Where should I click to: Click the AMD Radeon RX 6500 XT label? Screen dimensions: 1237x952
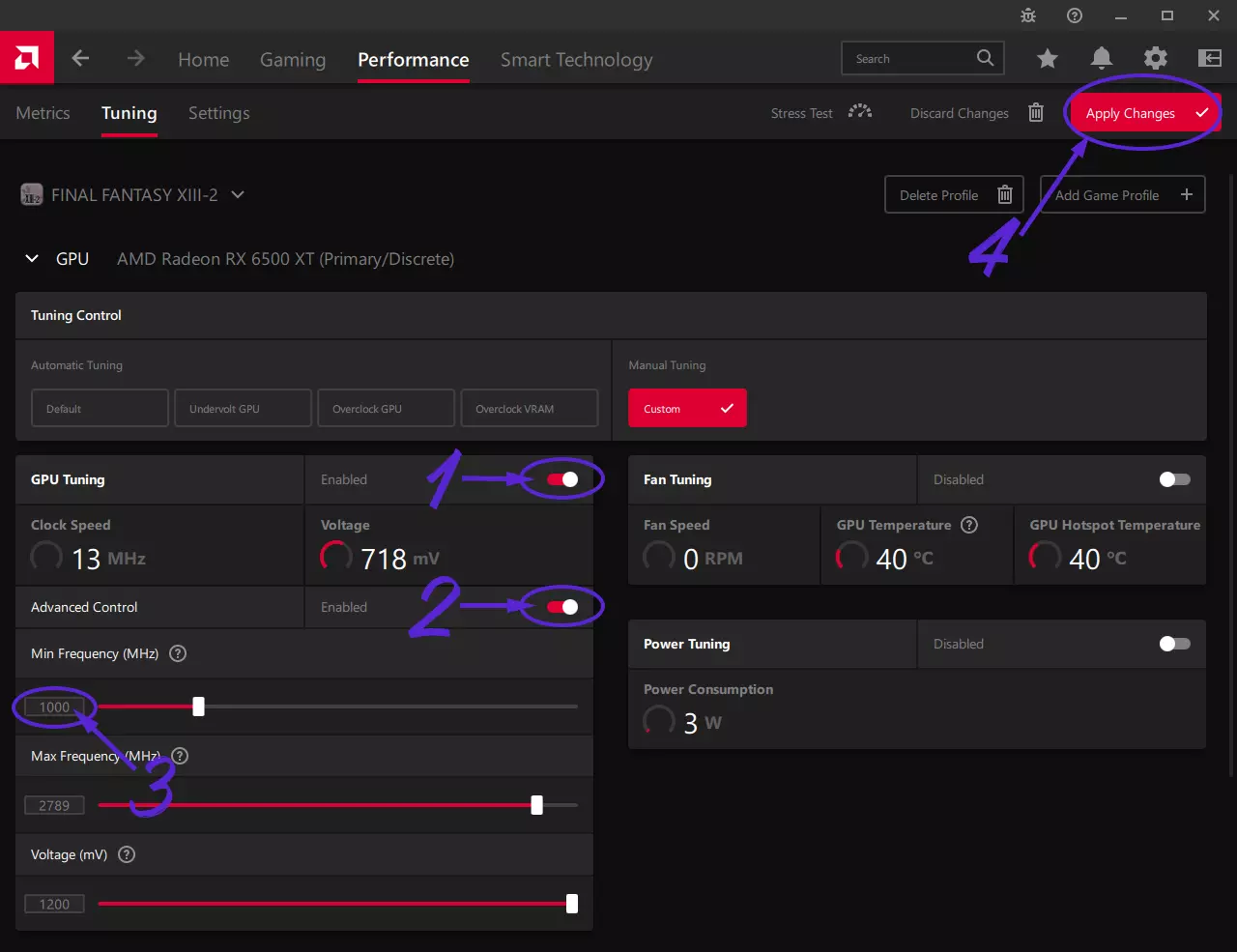pyautogui.click(x=285, y=259)
